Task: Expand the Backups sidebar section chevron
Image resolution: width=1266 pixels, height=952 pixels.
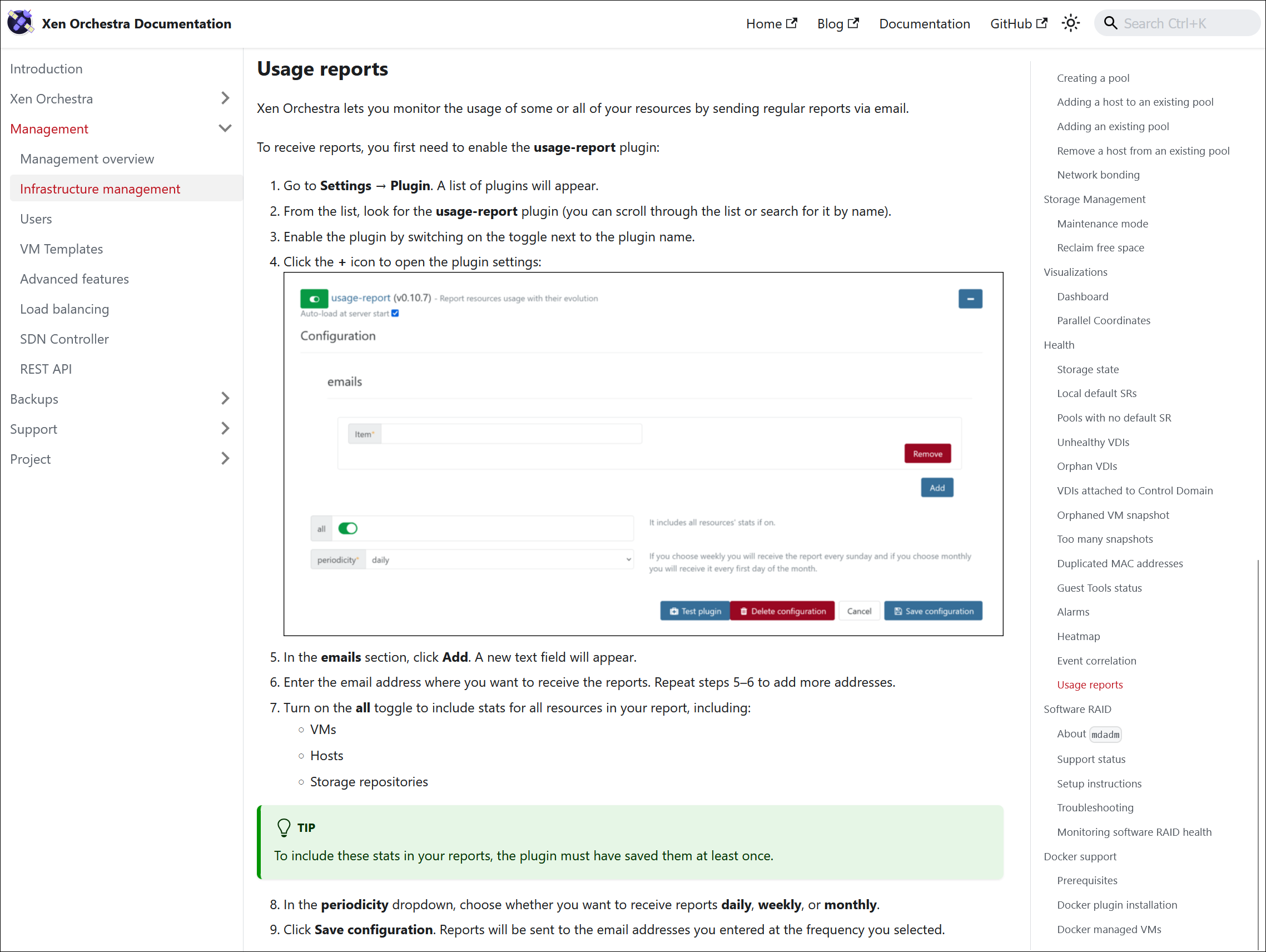Action: [x=225, y=399]
